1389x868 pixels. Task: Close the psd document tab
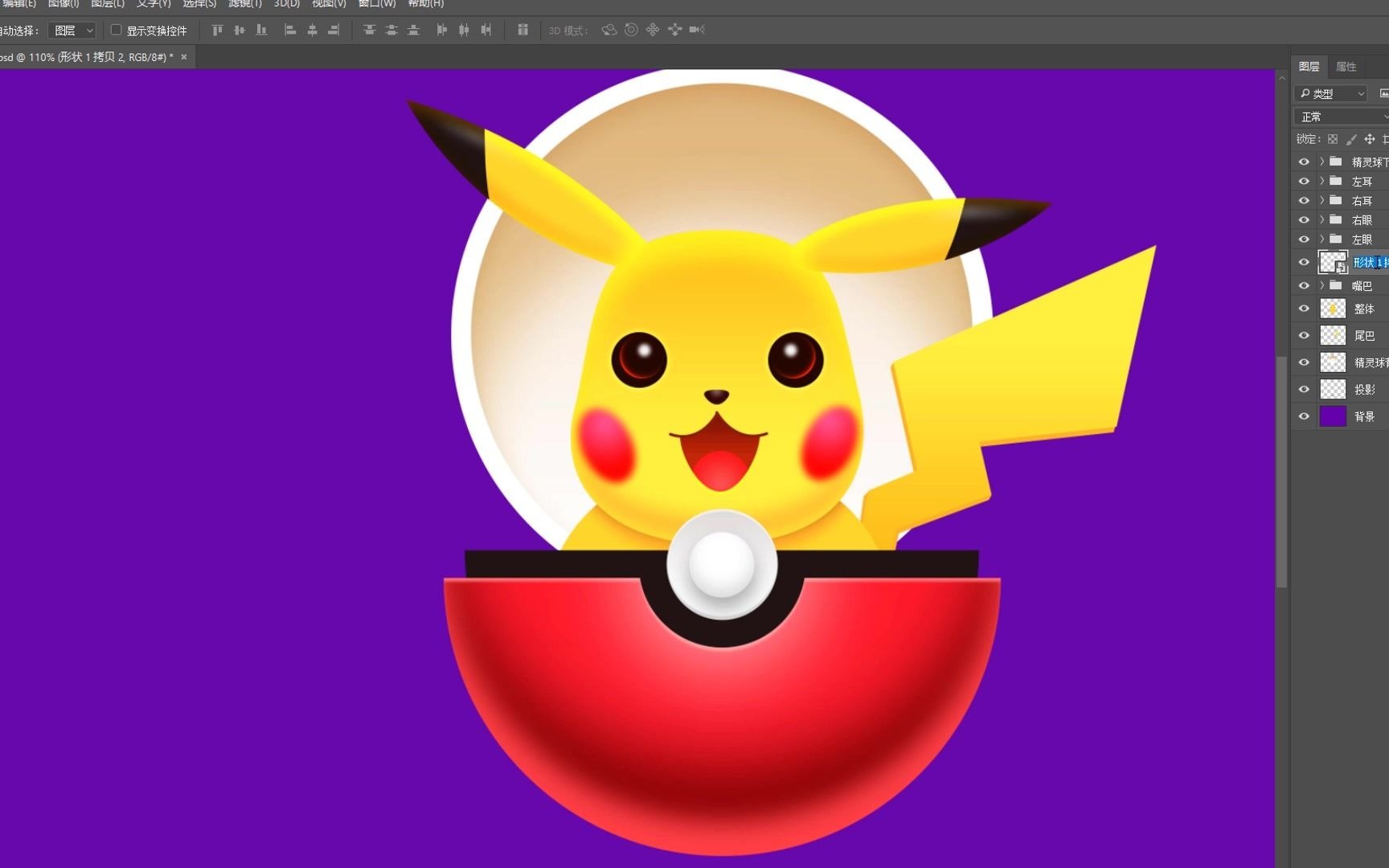coord(183,57)
